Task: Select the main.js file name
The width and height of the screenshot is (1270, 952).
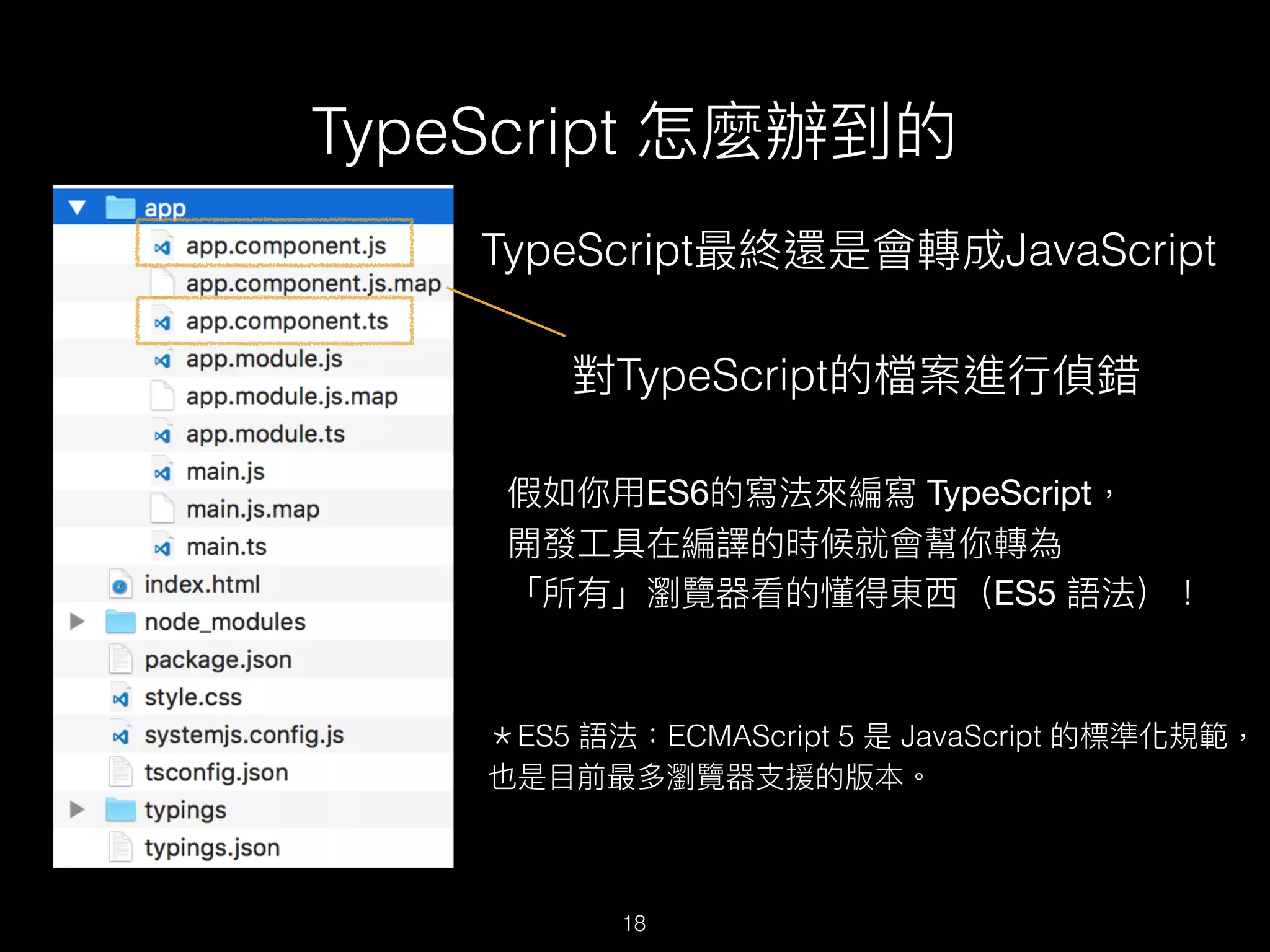Action: pos(225,472)
